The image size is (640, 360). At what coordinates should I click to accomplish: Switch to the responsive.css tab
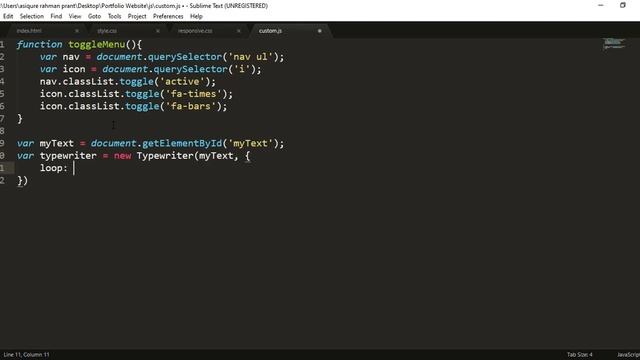(x=195, y=31)
